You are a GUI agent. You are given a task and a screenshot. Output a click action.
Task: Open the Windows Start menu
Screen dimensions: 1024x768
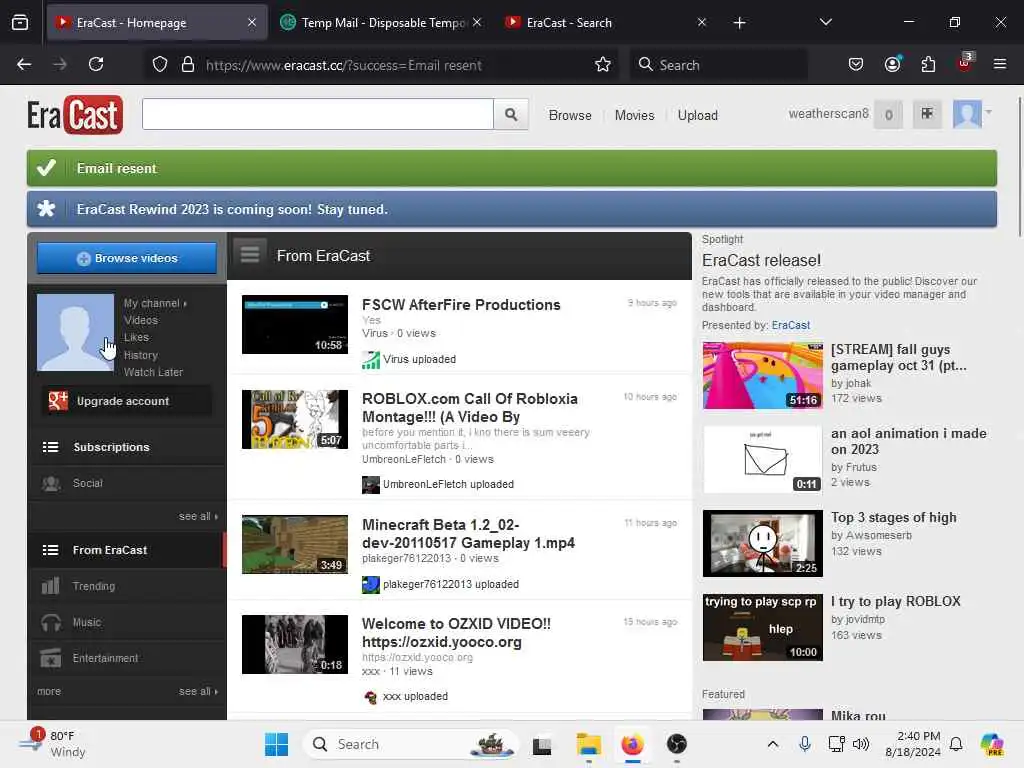(277, 744)
